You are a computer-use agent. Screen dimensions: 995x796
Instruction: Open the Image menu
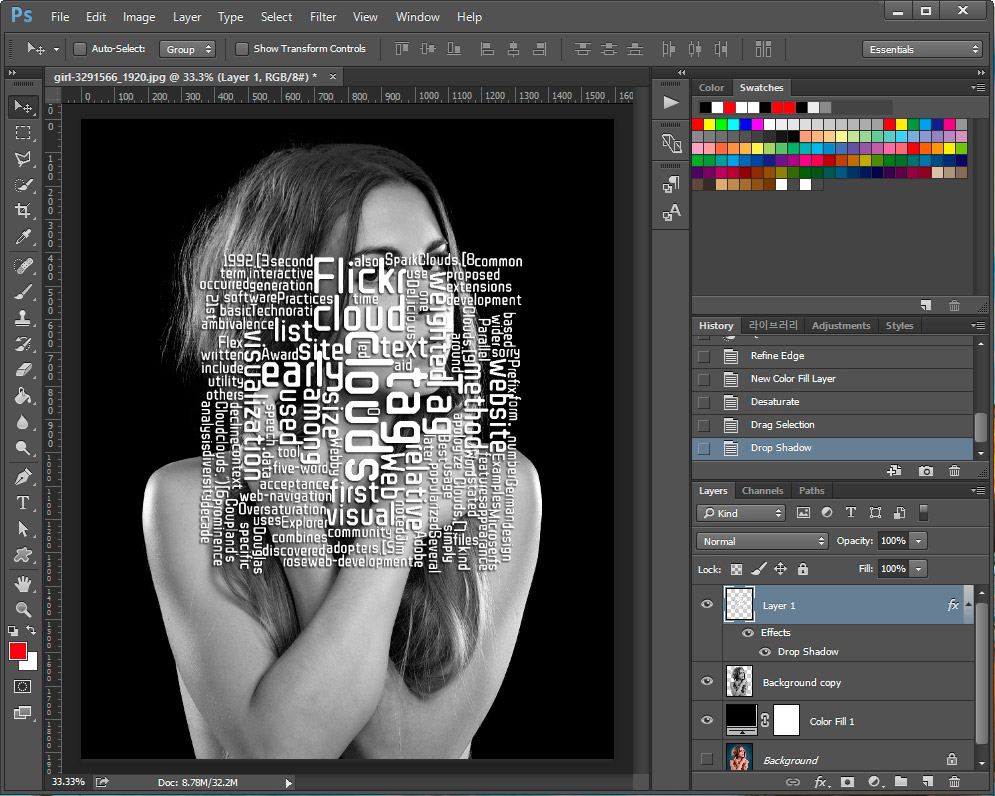click(x=139, y=17)
